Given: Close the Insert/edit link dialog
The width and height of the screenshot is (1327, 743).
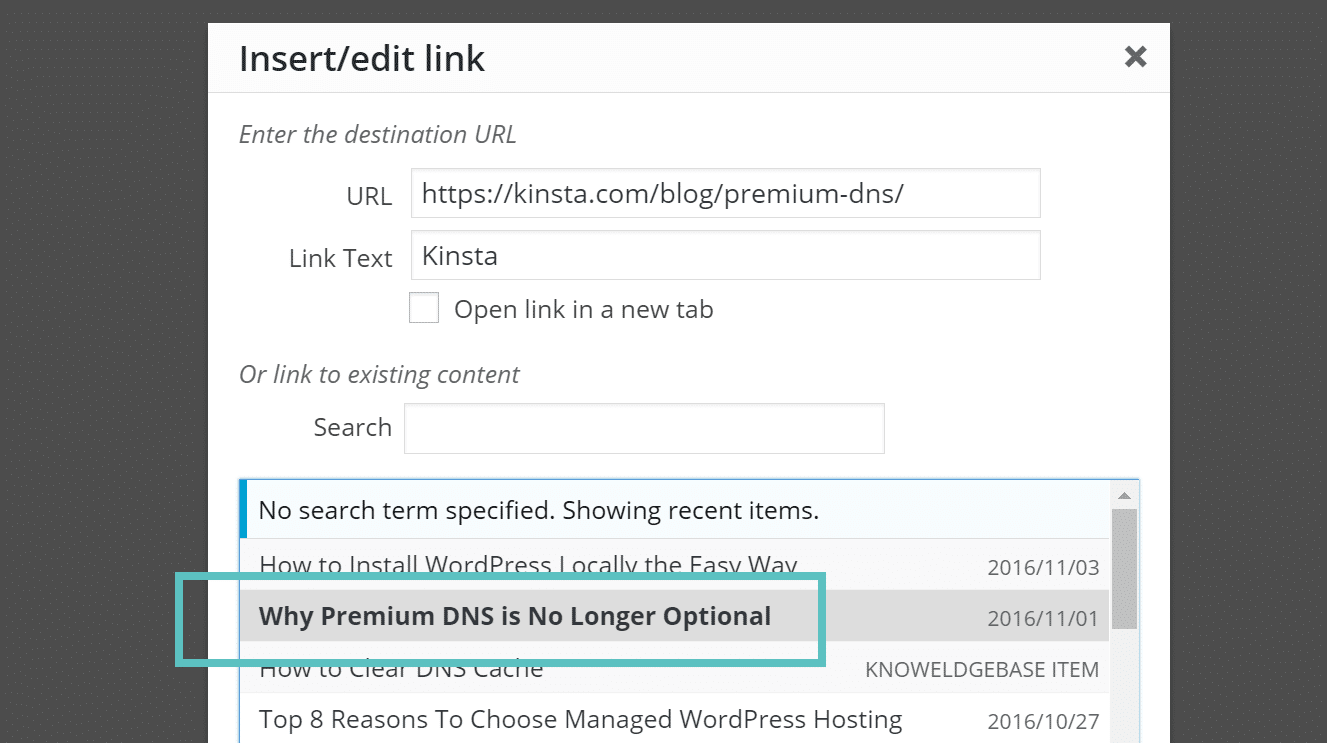Looking at the screenshot, I should pos(1135,57).
